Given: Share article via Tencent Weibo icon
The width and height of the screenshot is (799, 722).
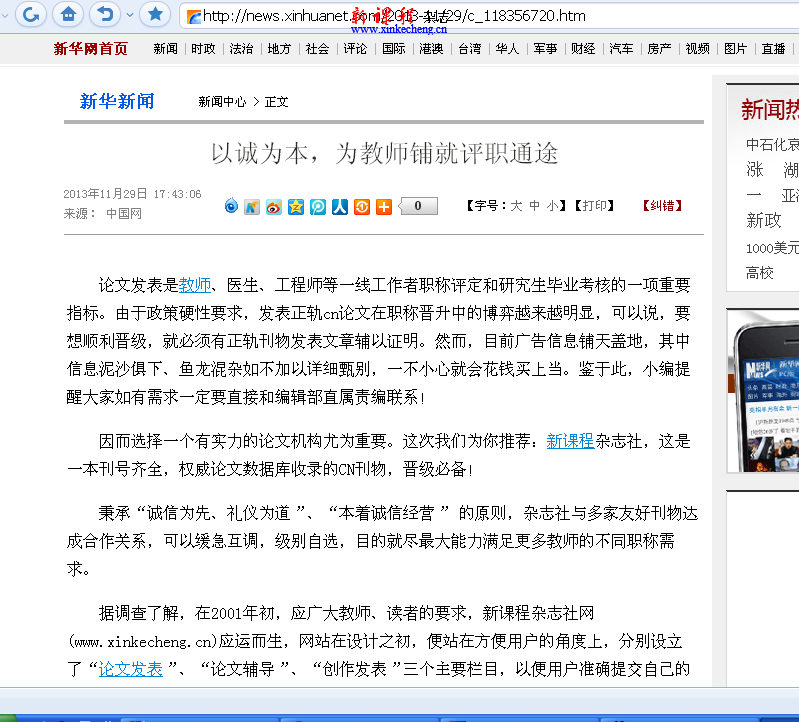Looking at the screenshot, I should click(318, 207).
